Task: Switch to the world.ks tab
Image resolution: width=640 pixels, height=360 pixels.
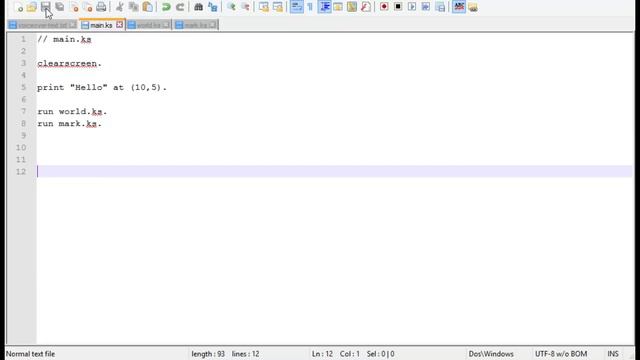Action: tap(148, 25)
